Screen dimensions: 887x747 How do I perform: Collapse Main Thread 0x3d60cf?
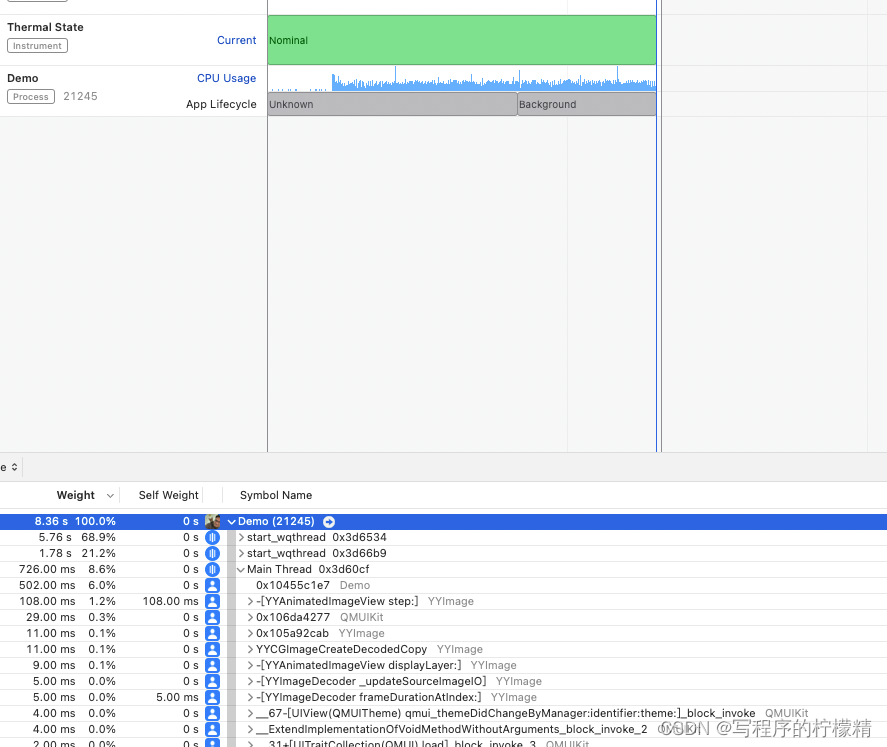(240, 569)
